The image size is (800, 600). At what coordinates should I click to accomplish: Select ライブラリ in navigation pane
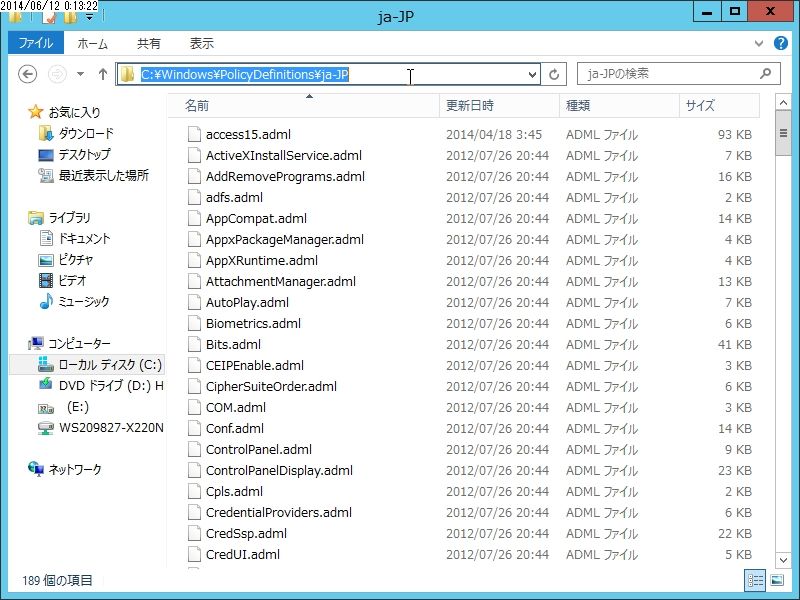point(69,218)
